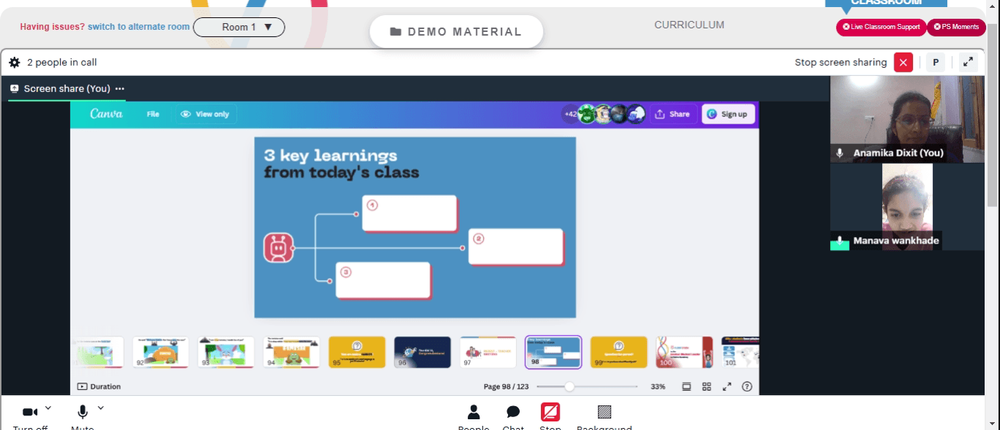Click the P button in call header
The height and width of the screenshot is (430, 1000).
936,63
